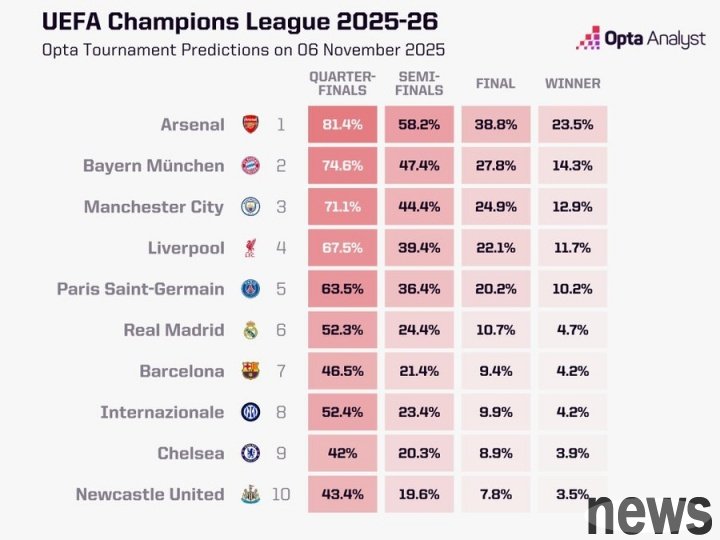Click Arsenal's 81.4% quarter-finals cell

tap(342, 125)
